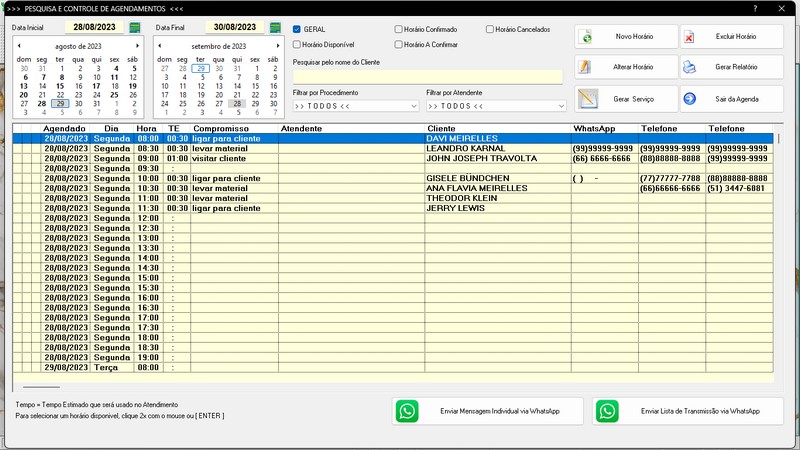Open the help question mark in title bar
Screen dimensions: 800x450
coord(755,9)
